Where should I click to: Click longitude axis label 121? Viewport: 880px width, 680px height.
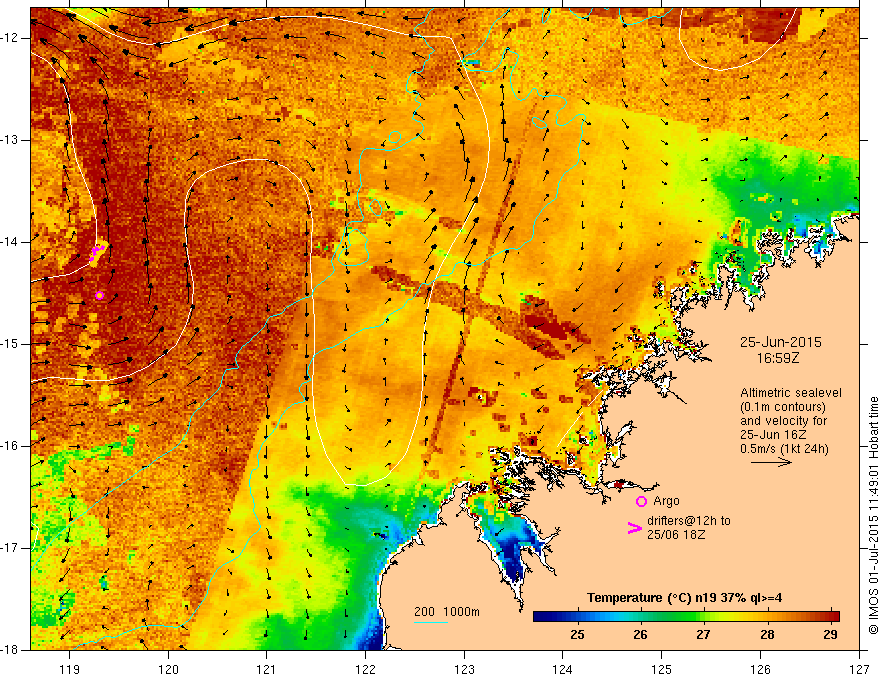[267, 669]
